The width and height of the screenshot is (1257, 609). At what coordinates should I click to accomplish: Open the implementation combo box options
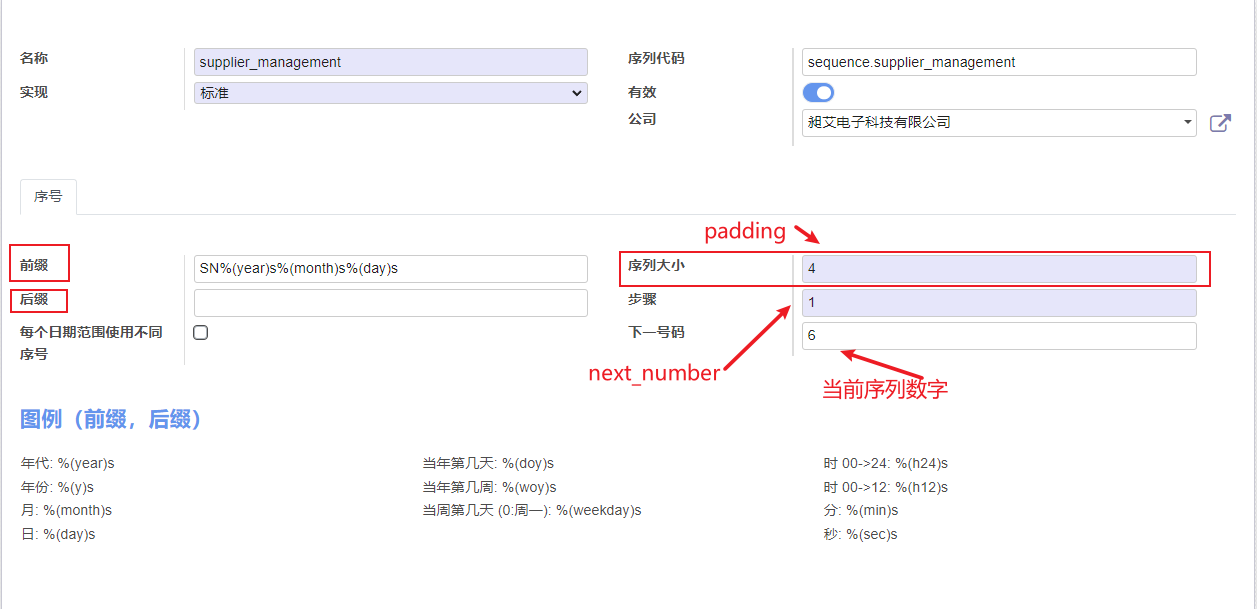[390, 91]
